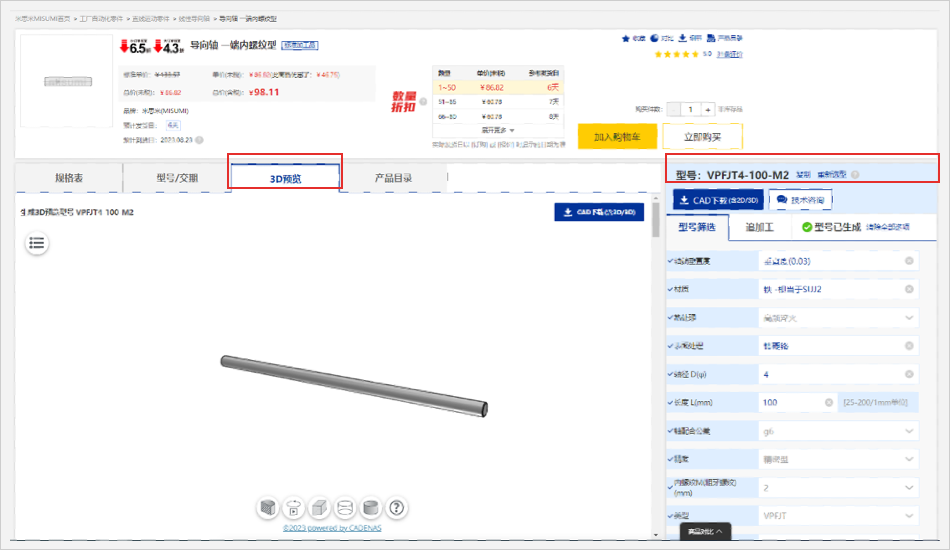950x550 pixels.
Task: Open the 产品目录 tab
Action: (393, 178)
